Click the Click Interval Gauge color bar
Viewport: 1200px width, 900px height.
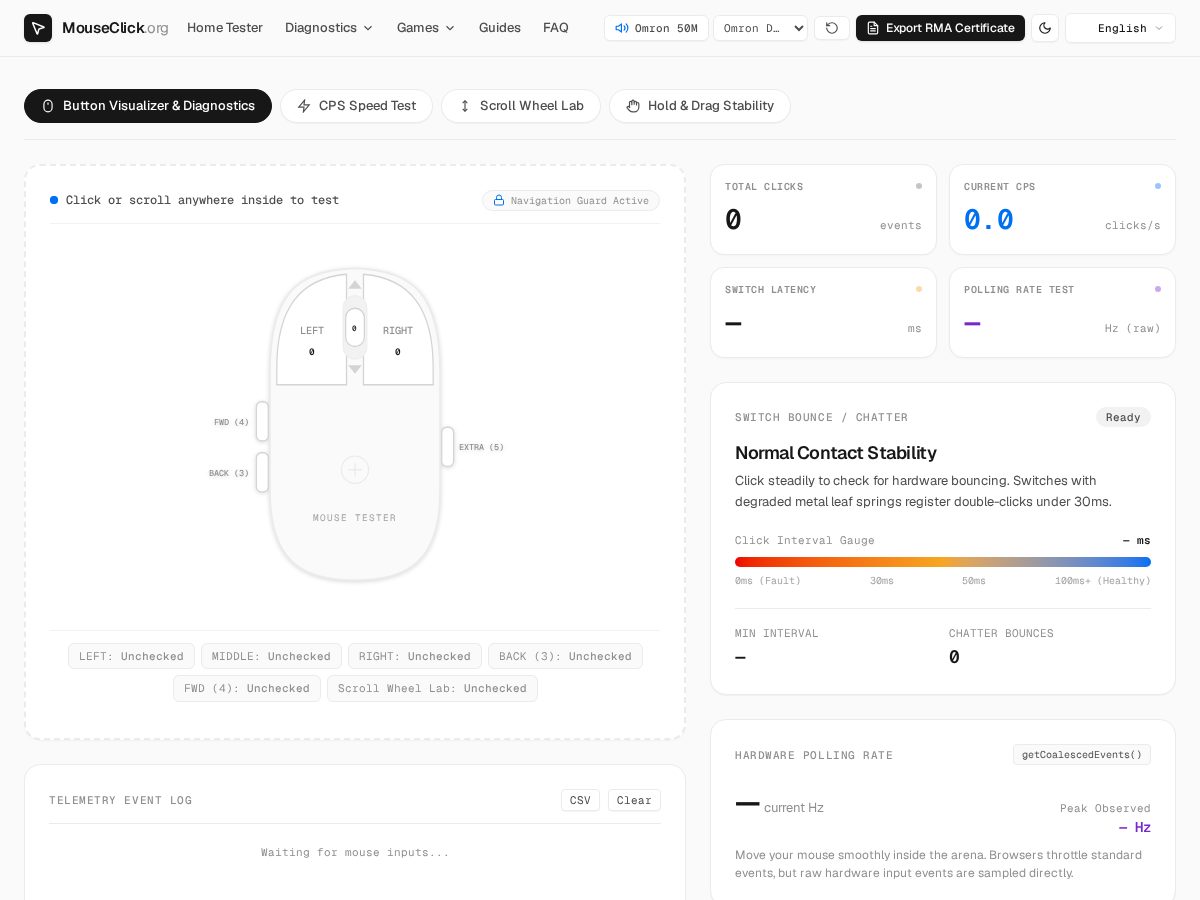[x=943, y=562]
